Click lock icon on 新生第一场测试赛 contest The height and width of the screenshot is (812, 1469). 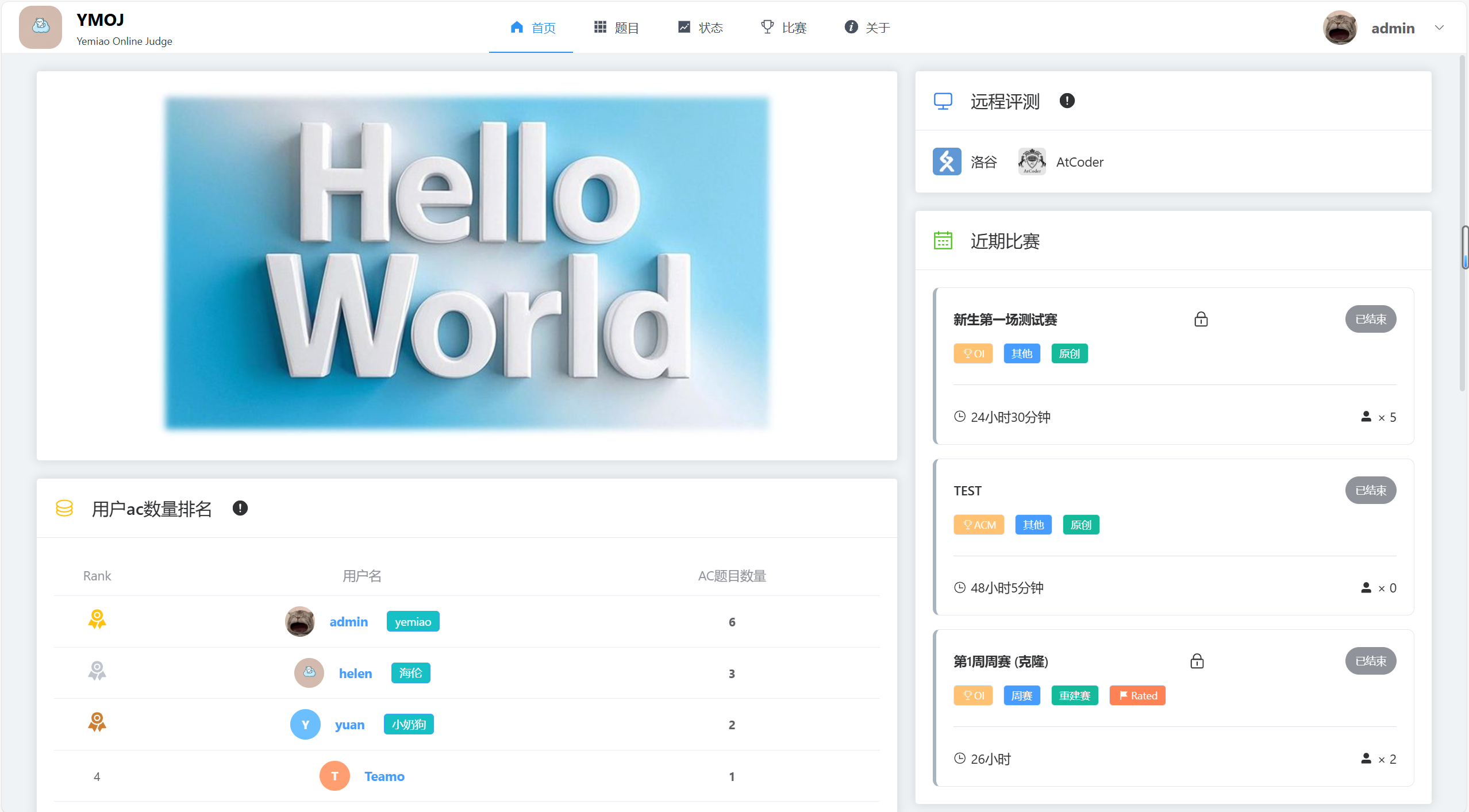(x=1201, y=320)
